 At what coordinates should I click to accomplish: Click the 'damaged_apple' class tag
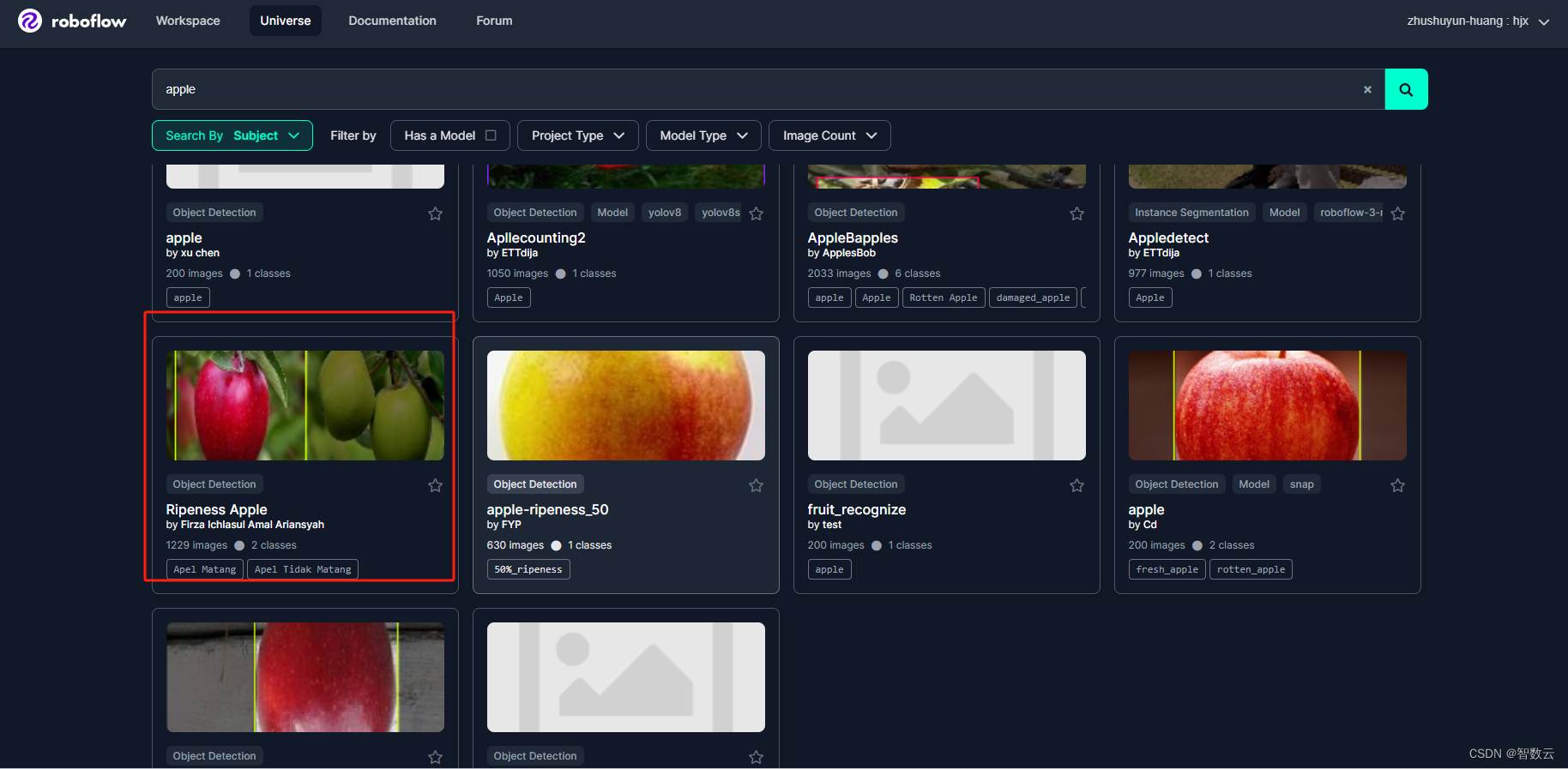[1033, 297]
